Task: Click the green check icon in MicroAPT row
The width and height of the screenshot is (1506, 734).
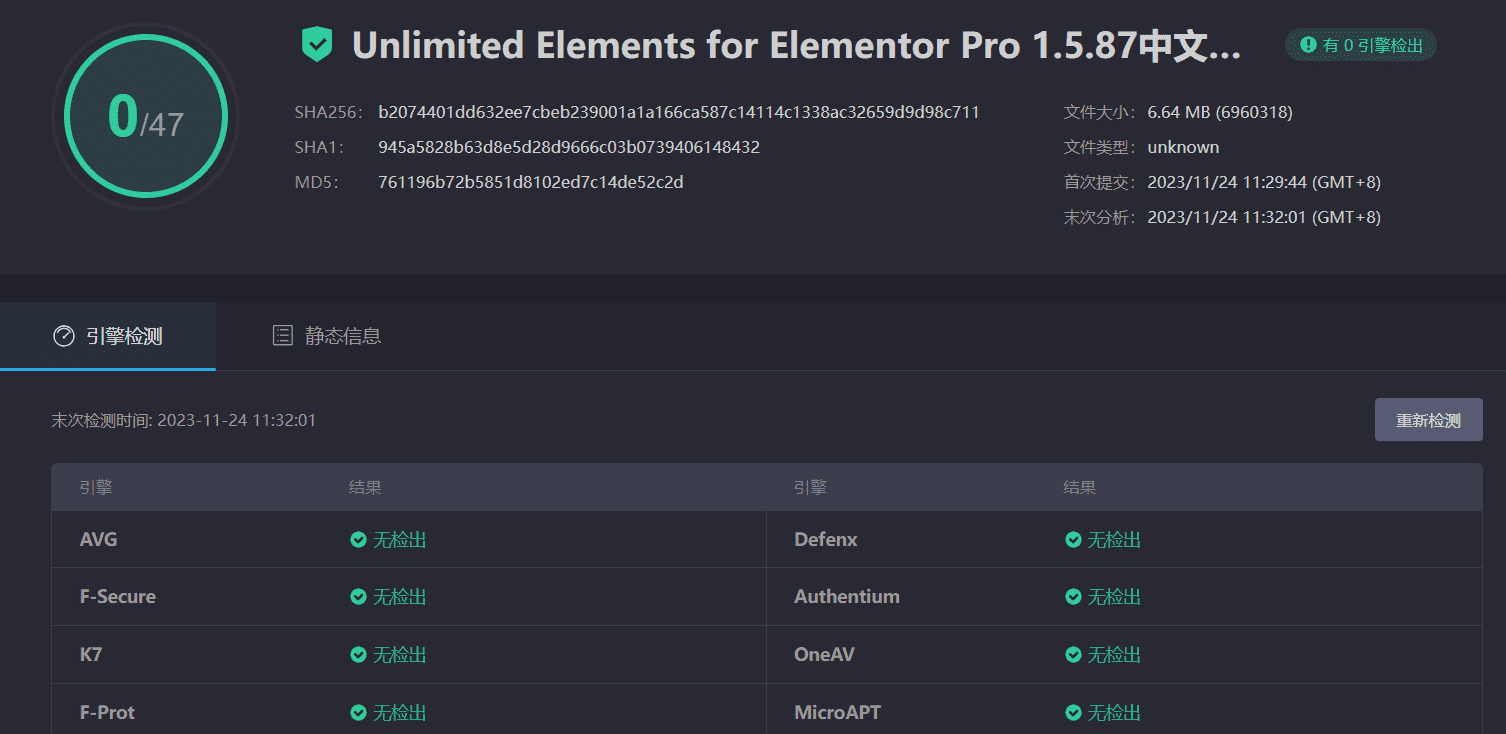Action: pyautogui.click(x=1073, y=713)
